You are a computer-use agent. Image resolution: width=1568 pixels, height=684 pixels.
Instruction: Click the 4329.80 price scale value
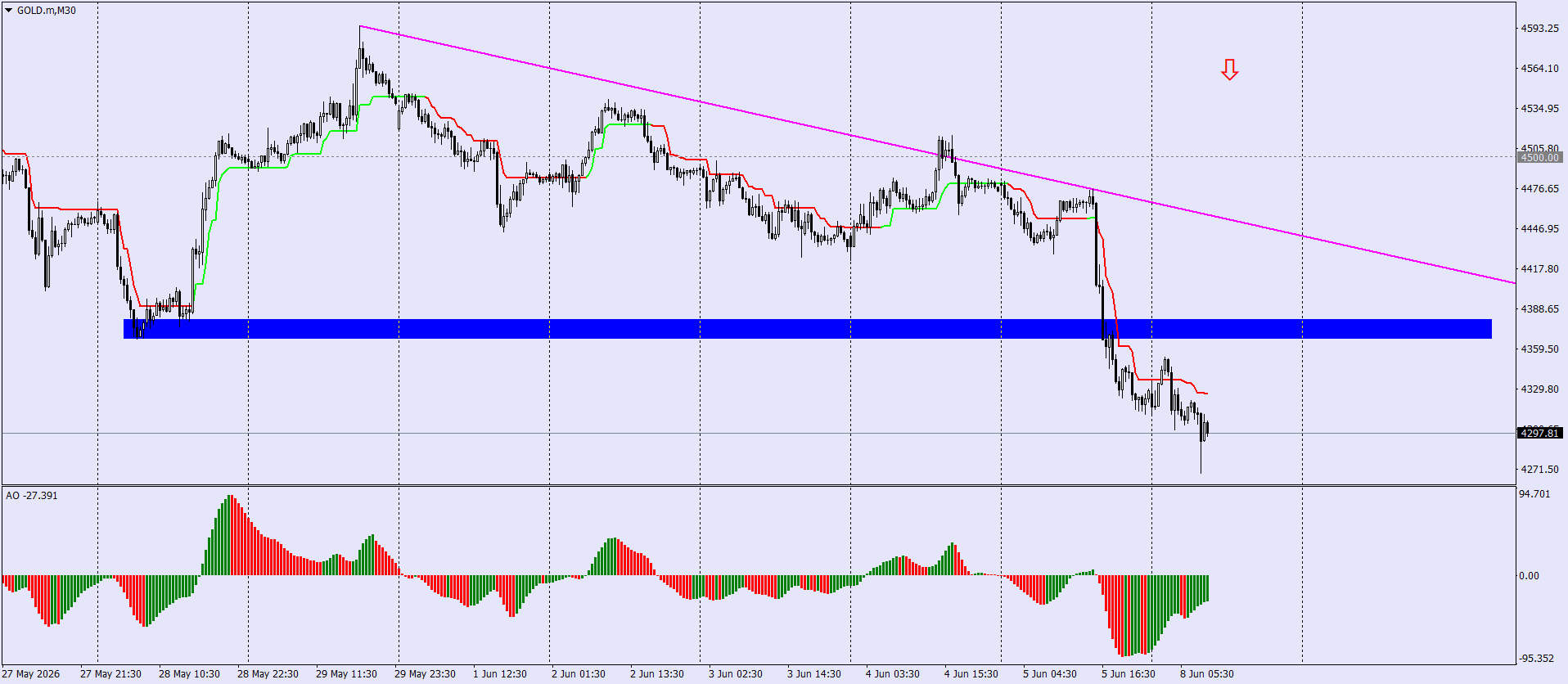[1539, 389]
